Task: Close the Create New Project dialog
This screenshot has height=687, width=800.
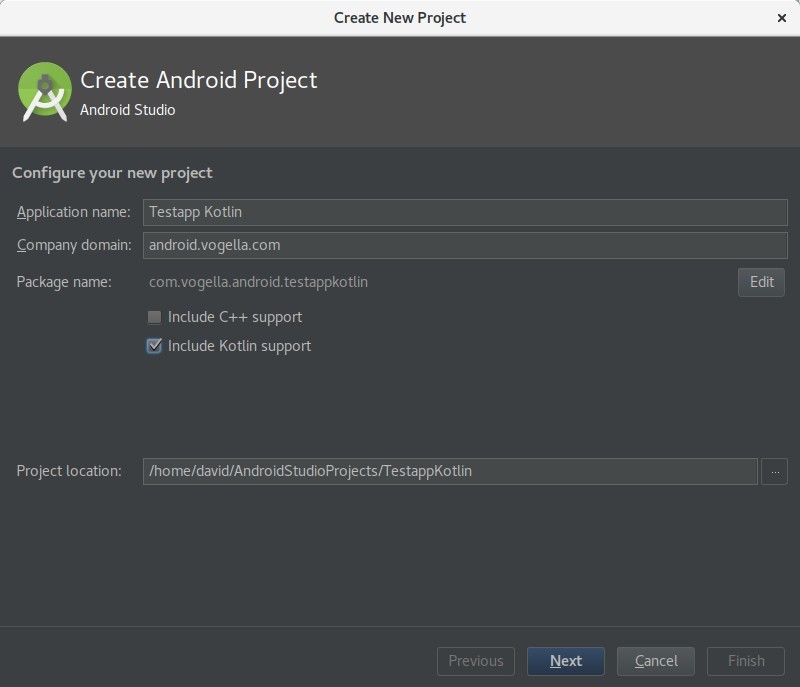Action: click(782, 18)
